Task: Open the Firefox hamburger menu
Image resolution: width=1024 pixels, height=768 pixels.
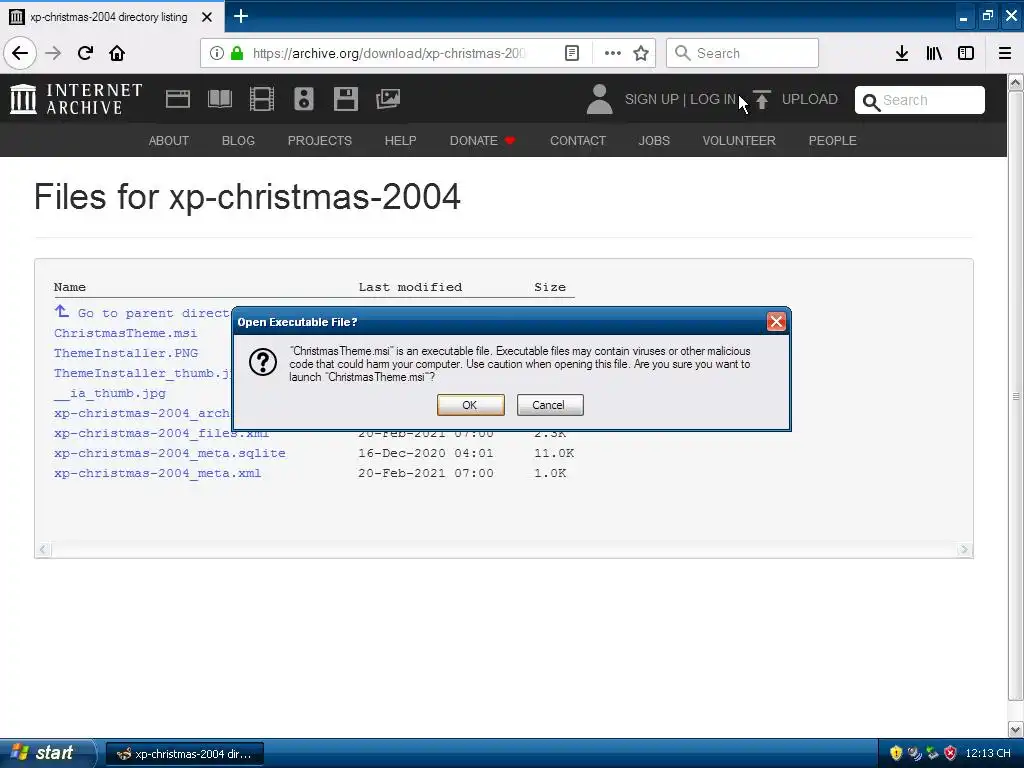Action: [1005, 53]
